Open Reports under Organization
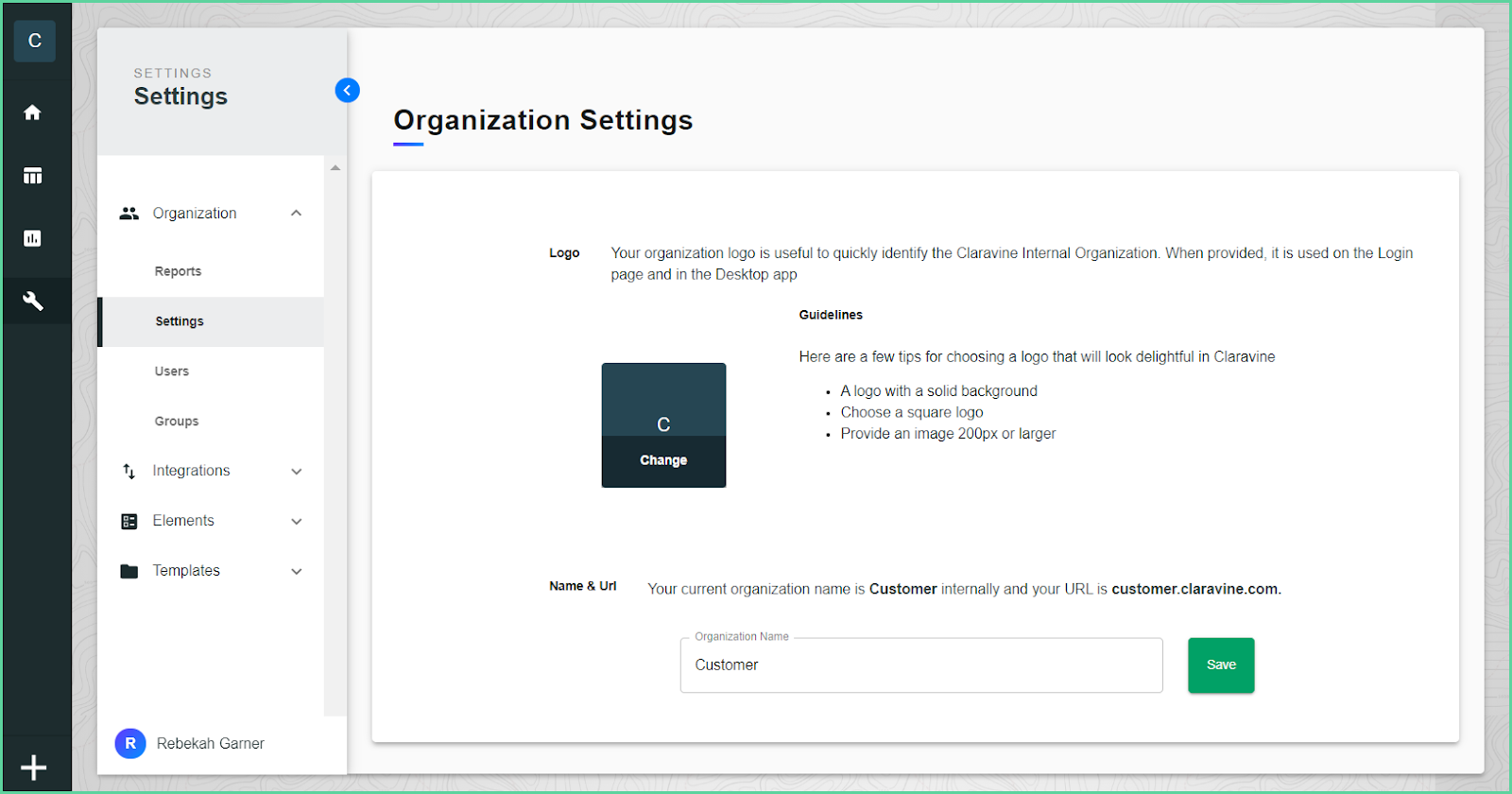This screenshot has width=1512, height=794. (x=178, y=271)
